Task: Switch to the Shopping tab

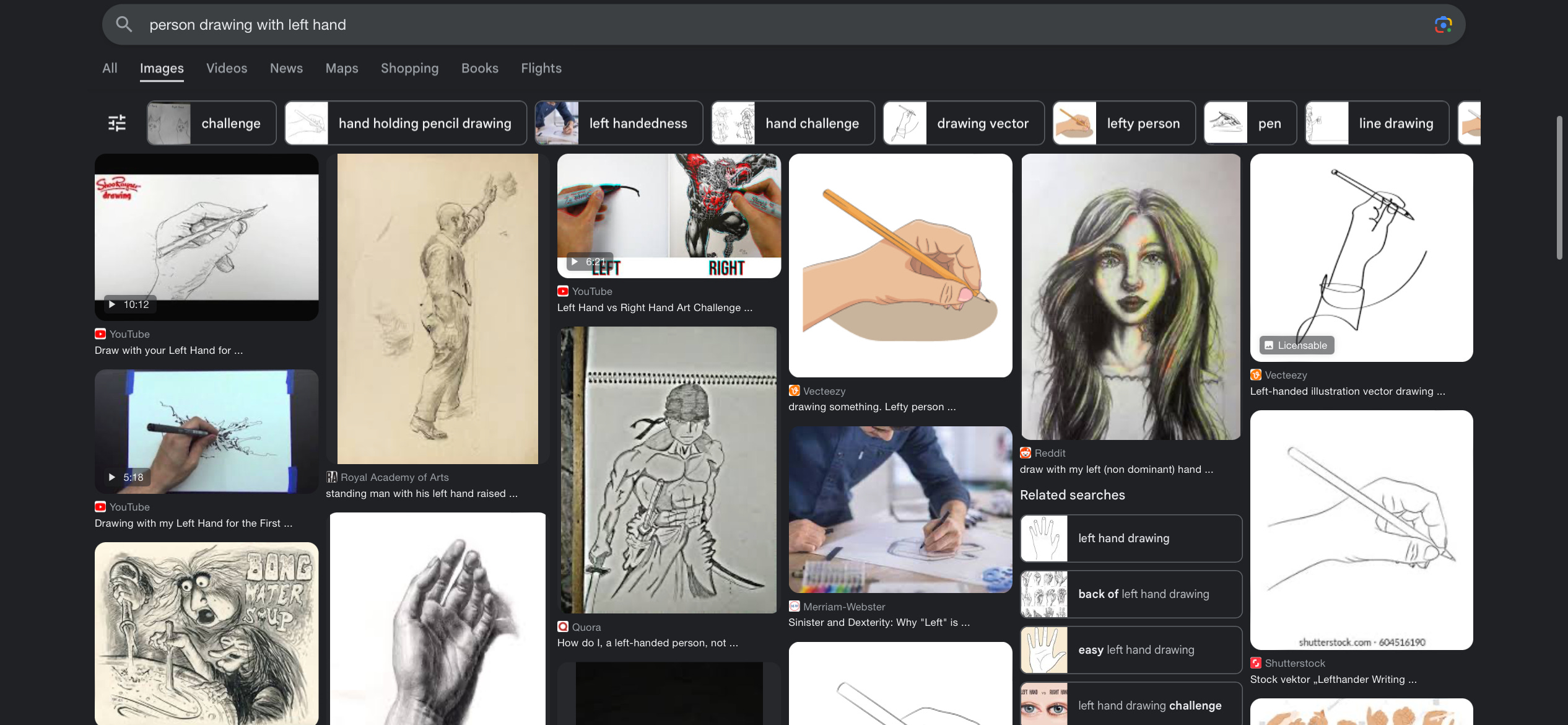Action: tap(409, 68)
